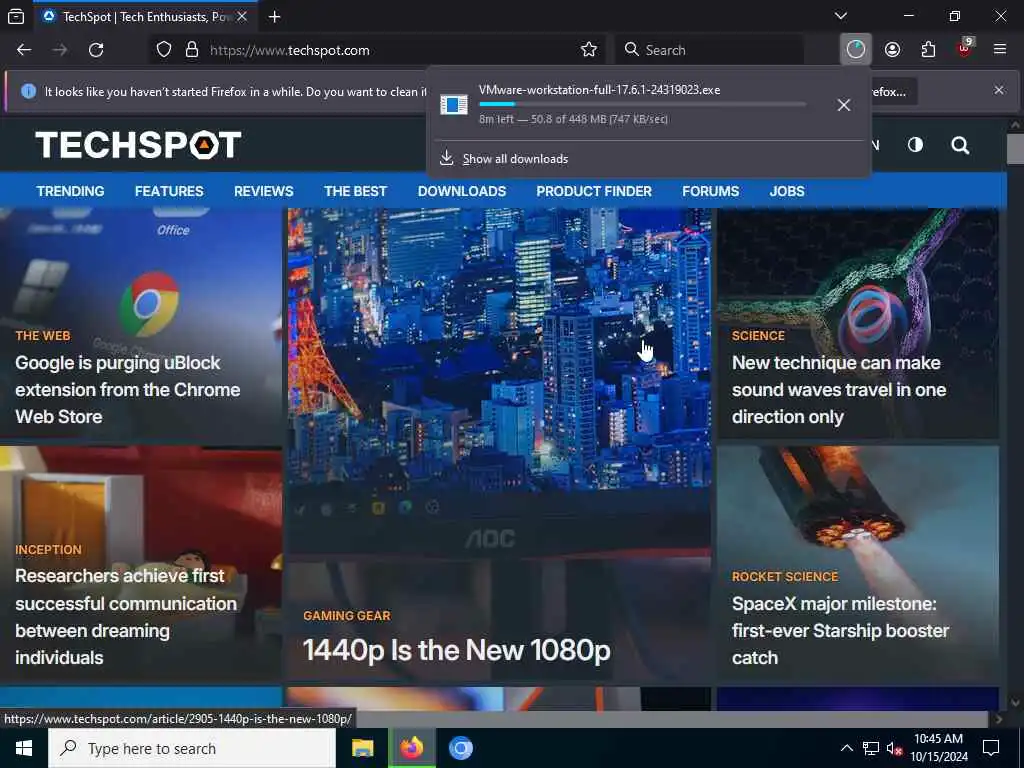Open SpaceX Starship booster catch article
Screen dimensions: 1024x768
(x=840, y=630)
